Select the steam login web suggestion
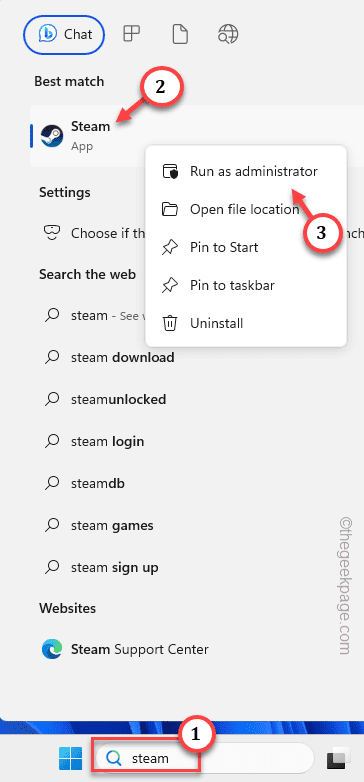This screenshot has width=364, height=782. coord(107,441)
